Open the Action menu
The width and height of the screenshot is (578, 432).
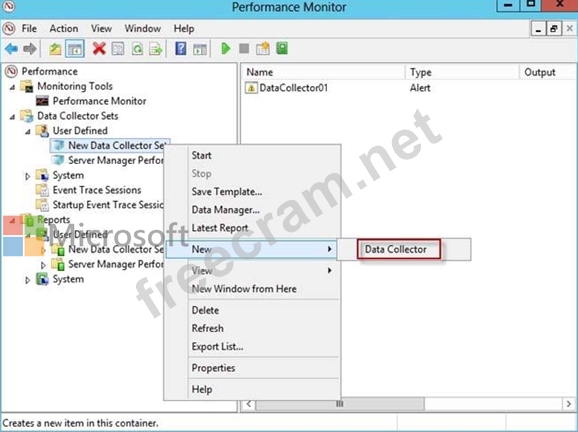tap(64, 28)
